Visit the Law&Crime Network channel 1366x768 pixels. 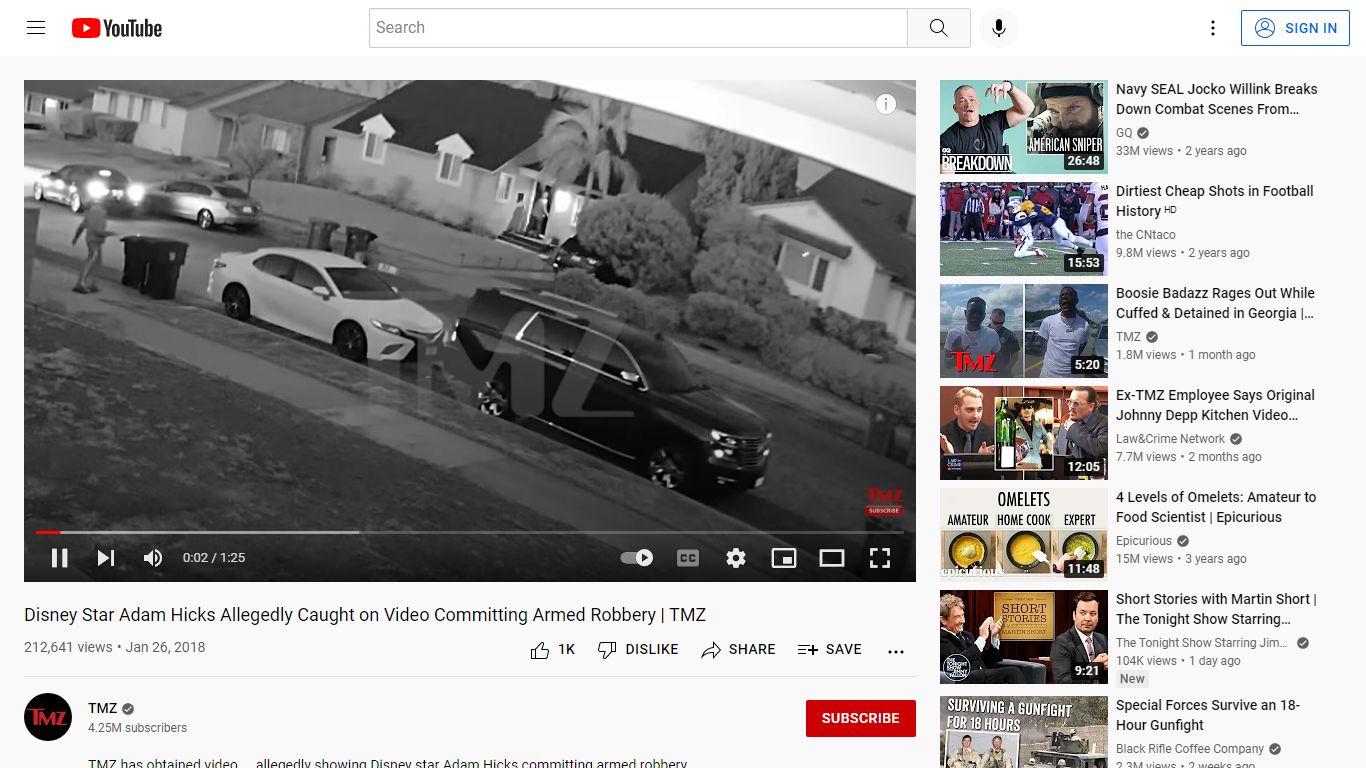pos(1170,439)
